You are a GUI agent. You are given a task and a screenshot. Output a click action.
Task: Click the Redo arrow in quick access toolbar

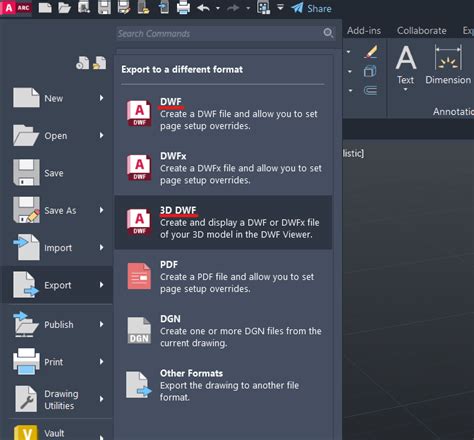[x=233, y=8]
